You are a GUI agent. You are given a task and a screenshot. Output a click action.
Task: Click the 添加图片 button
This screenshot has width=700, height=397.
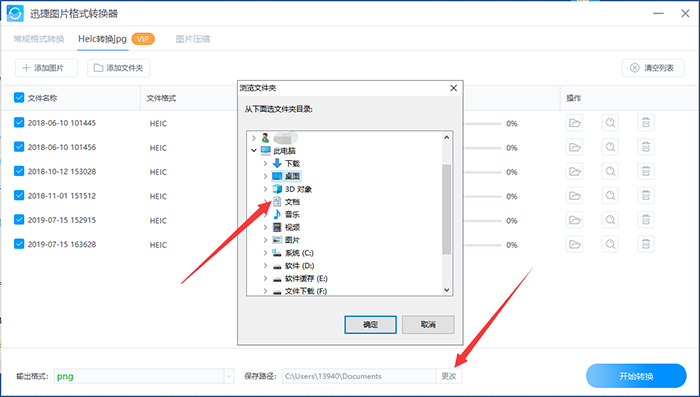[x=46, y=68]
